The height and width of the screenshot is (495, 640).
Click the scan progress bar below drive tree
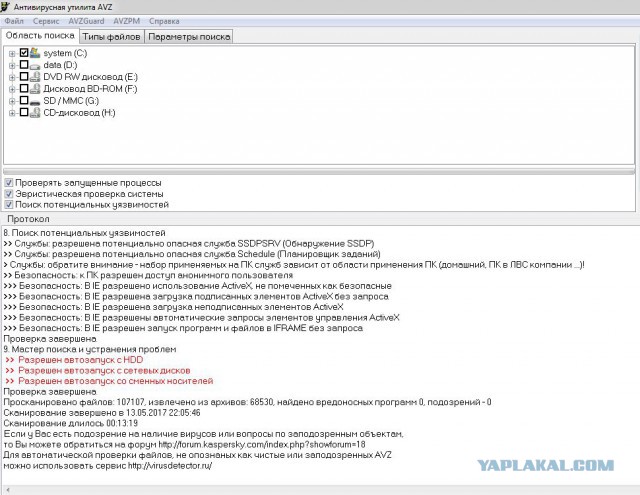[319, 171]
